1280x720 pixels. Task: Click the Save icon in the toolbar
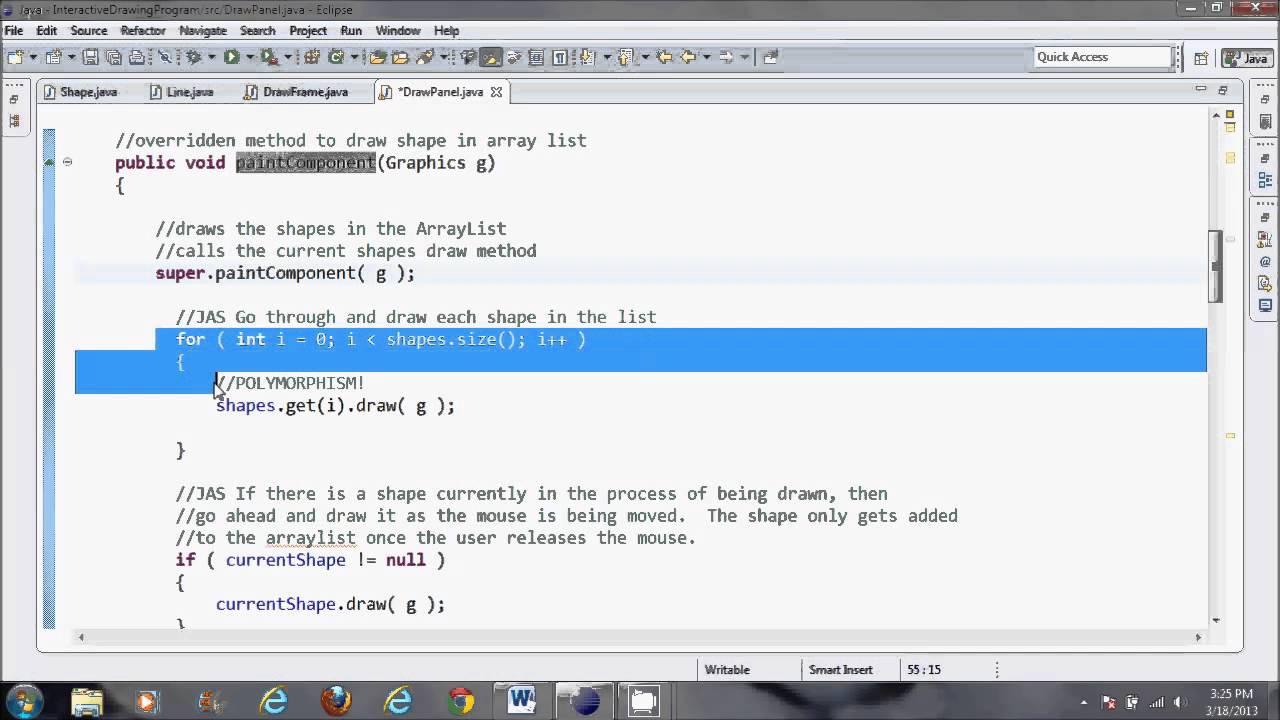tap(90, 58)
